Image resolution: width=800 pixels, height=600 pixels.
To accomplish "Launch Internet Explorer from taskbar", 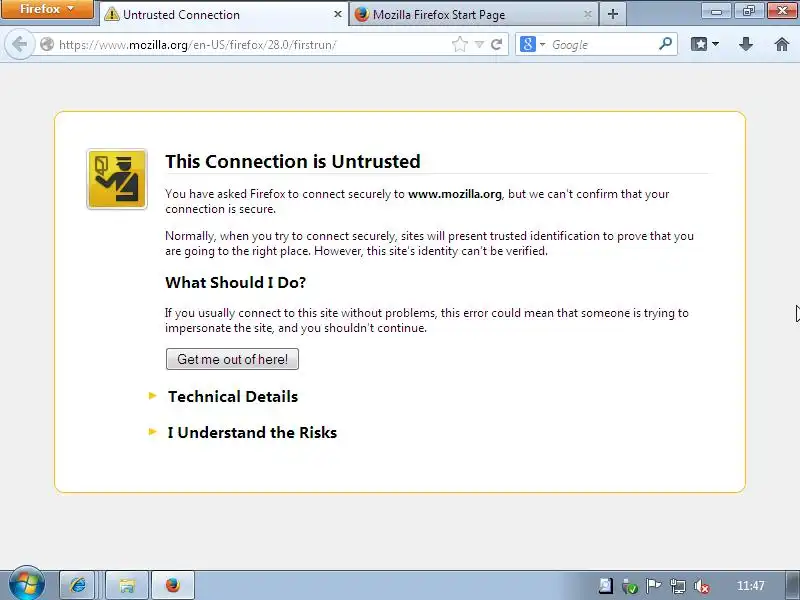I will pos(78,585).
